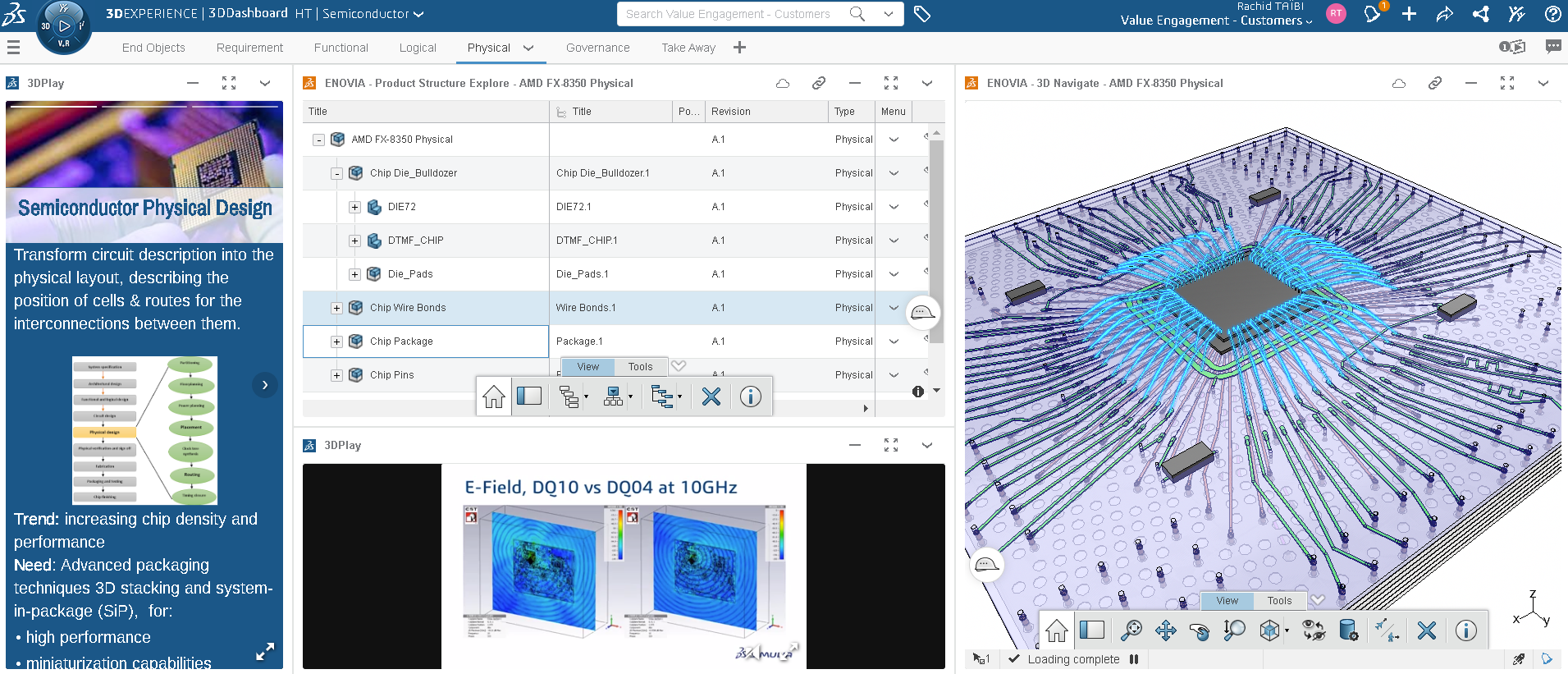Open menu chevron for Chip Package row
The height and width of the screenshot is (674, 1568).
[894, 342]
